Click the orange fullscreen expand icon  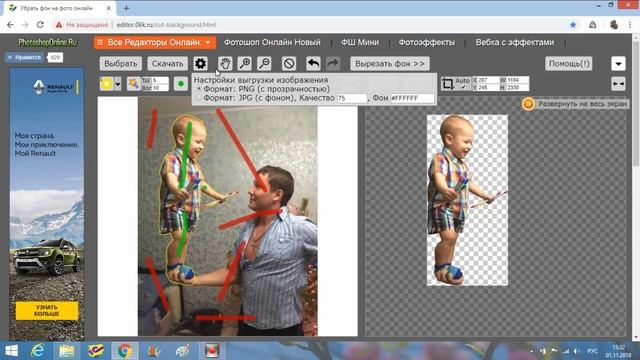tap(528, 104)
